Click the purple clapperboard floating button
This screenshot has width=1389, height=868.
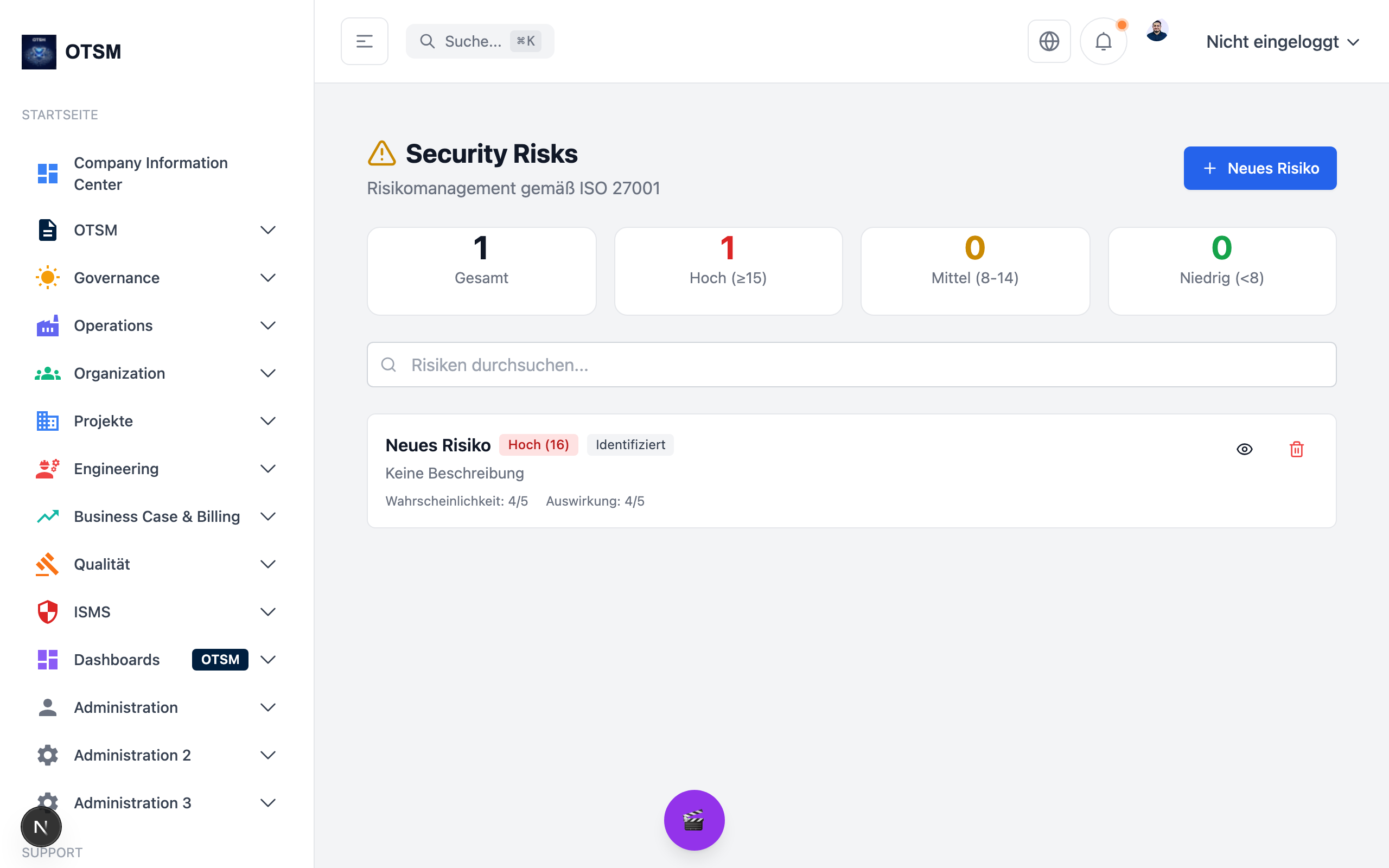click(694, 820)
